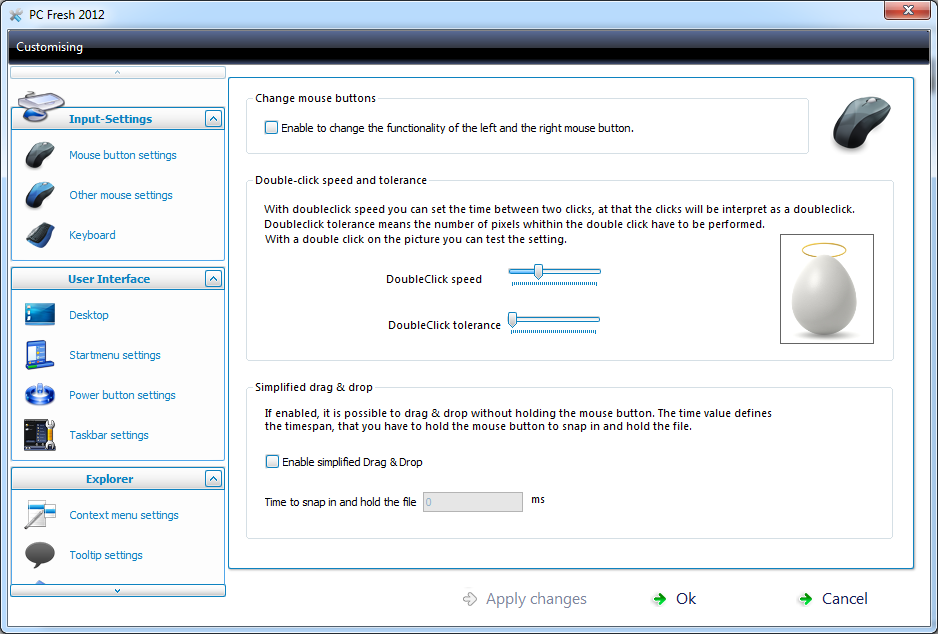Viewport: 938px width, 634px height.
Task: Click the Startmenu settings icon
Action: click(x=40, y=355)
